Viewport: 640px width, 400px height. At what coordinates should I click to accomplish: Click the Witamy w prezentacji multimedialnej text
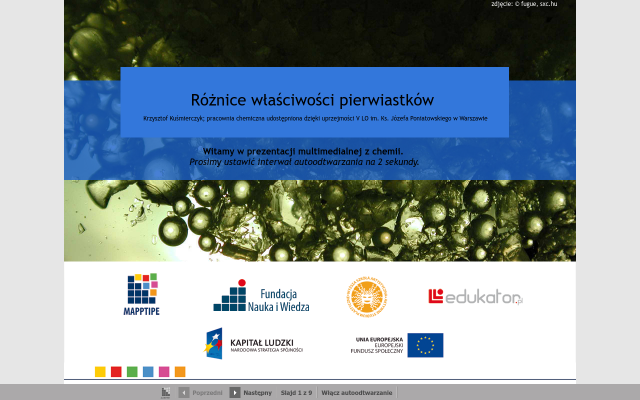pyautogui.click(x=303, y=151)
